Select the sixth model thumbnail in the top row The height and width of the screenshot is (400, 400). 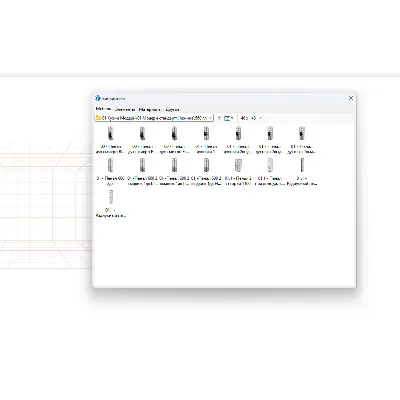click(270, 133)
